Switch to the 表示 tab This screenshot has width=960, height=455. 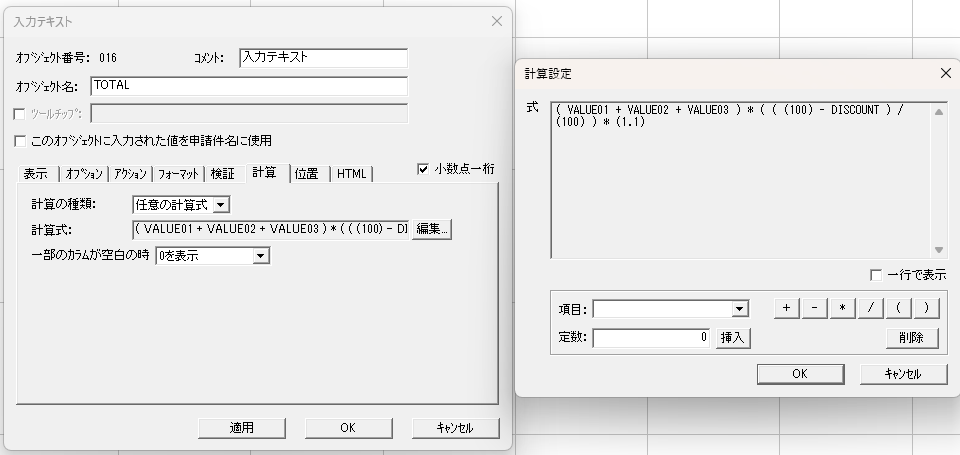click(x=36, y=174)
